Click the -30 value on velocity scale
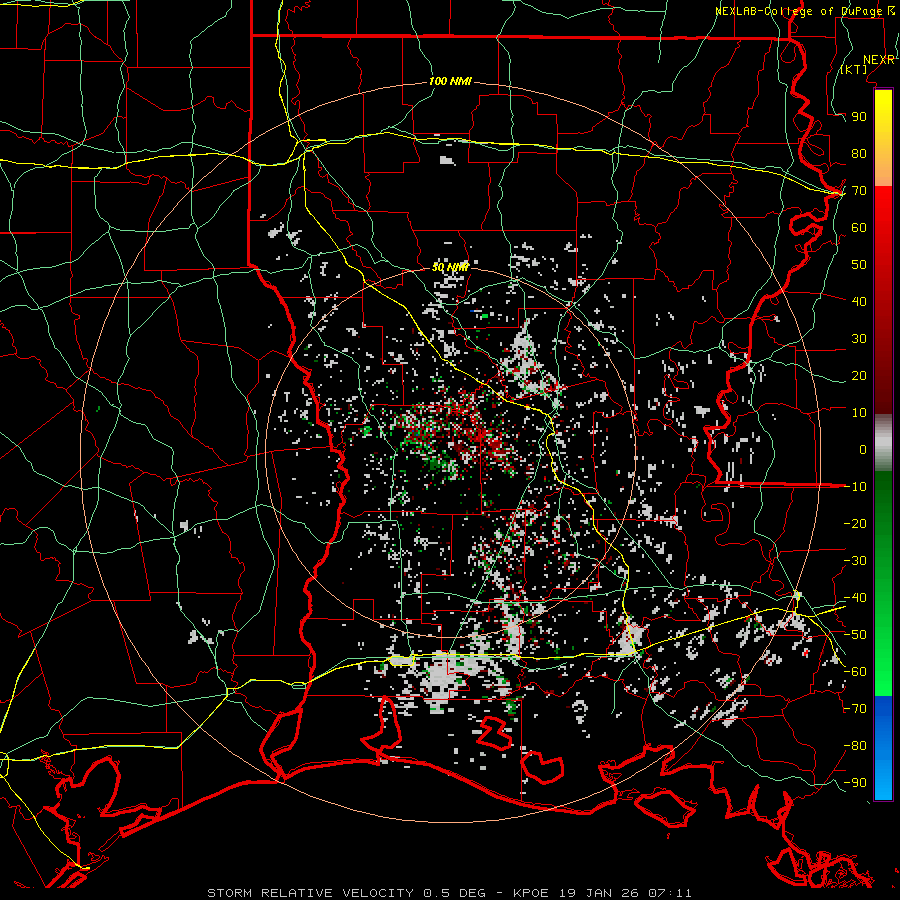This screenshot has width=900, height=900. point(855,561)
